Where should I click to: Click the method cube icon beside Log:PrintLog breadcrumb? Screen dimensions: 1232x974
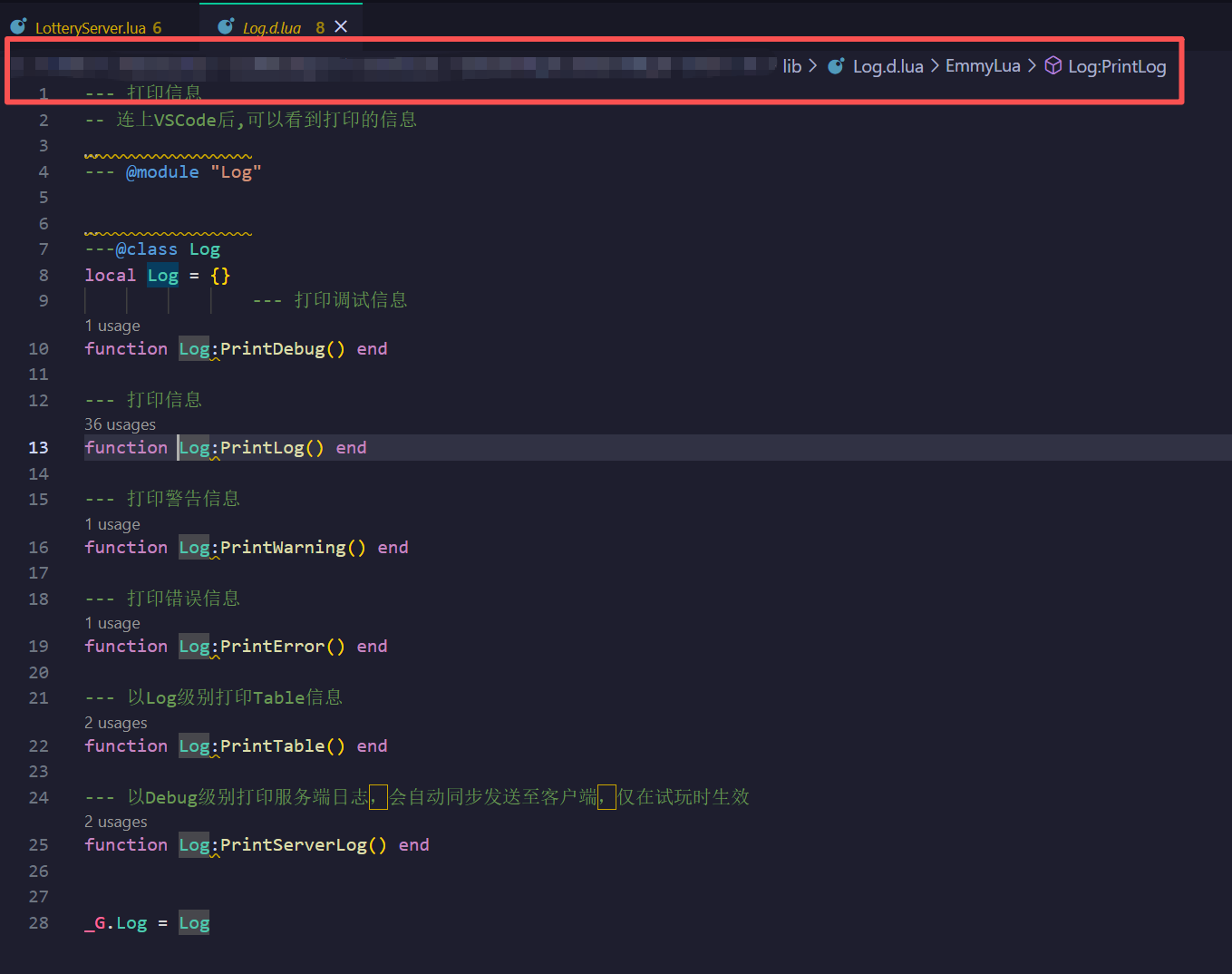pyautogui.click(x=1053, y=66)
